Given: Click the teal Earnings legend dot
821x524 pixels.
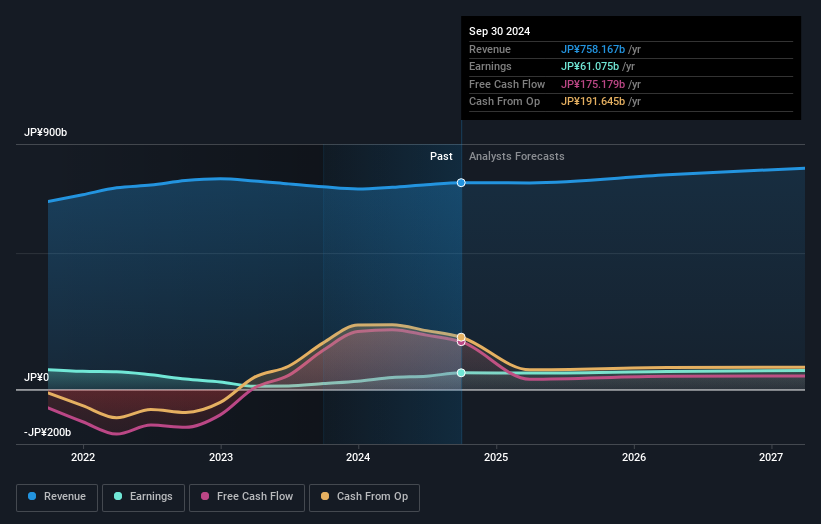Looking at the screenshot, I should click(x=118, y=496).
